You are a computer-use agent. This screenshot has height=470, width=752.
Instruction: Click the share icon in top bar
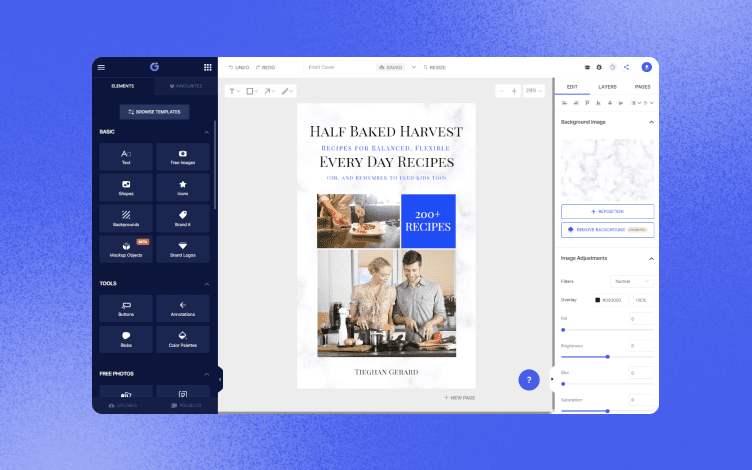point(626,67)
